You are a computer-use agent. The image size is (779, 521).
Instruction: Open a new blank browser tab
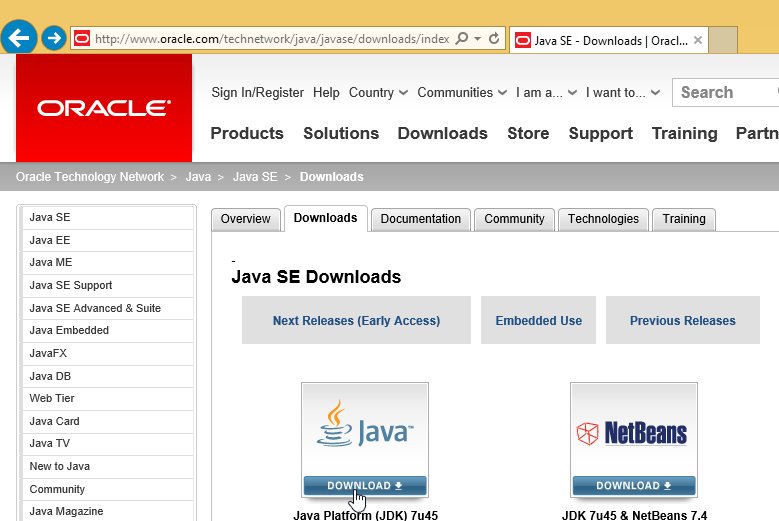[723, 40]
